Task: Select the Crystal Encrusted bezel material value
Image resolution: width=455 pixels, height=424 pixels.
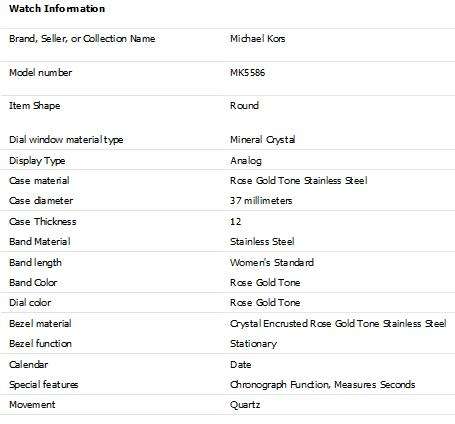Action: (338, 324)
